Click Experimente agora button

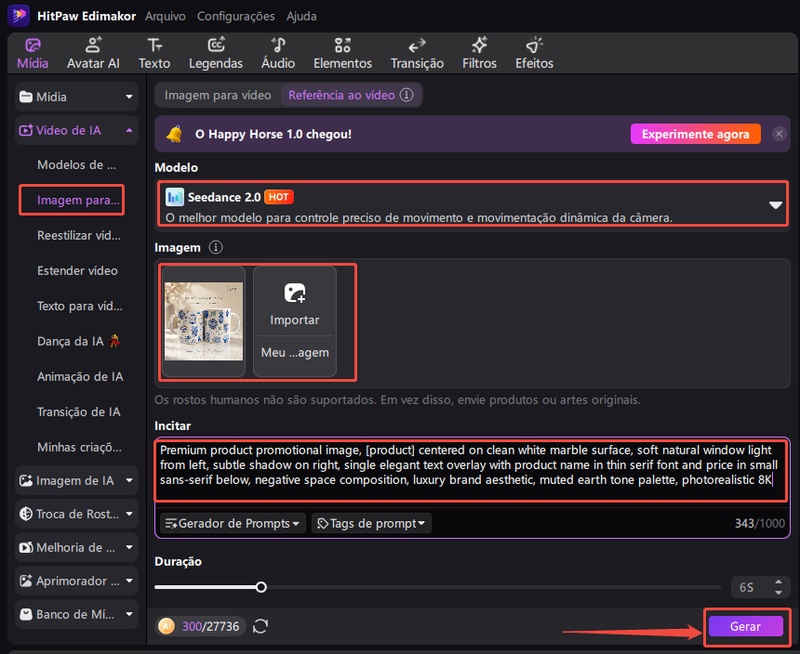695,134
